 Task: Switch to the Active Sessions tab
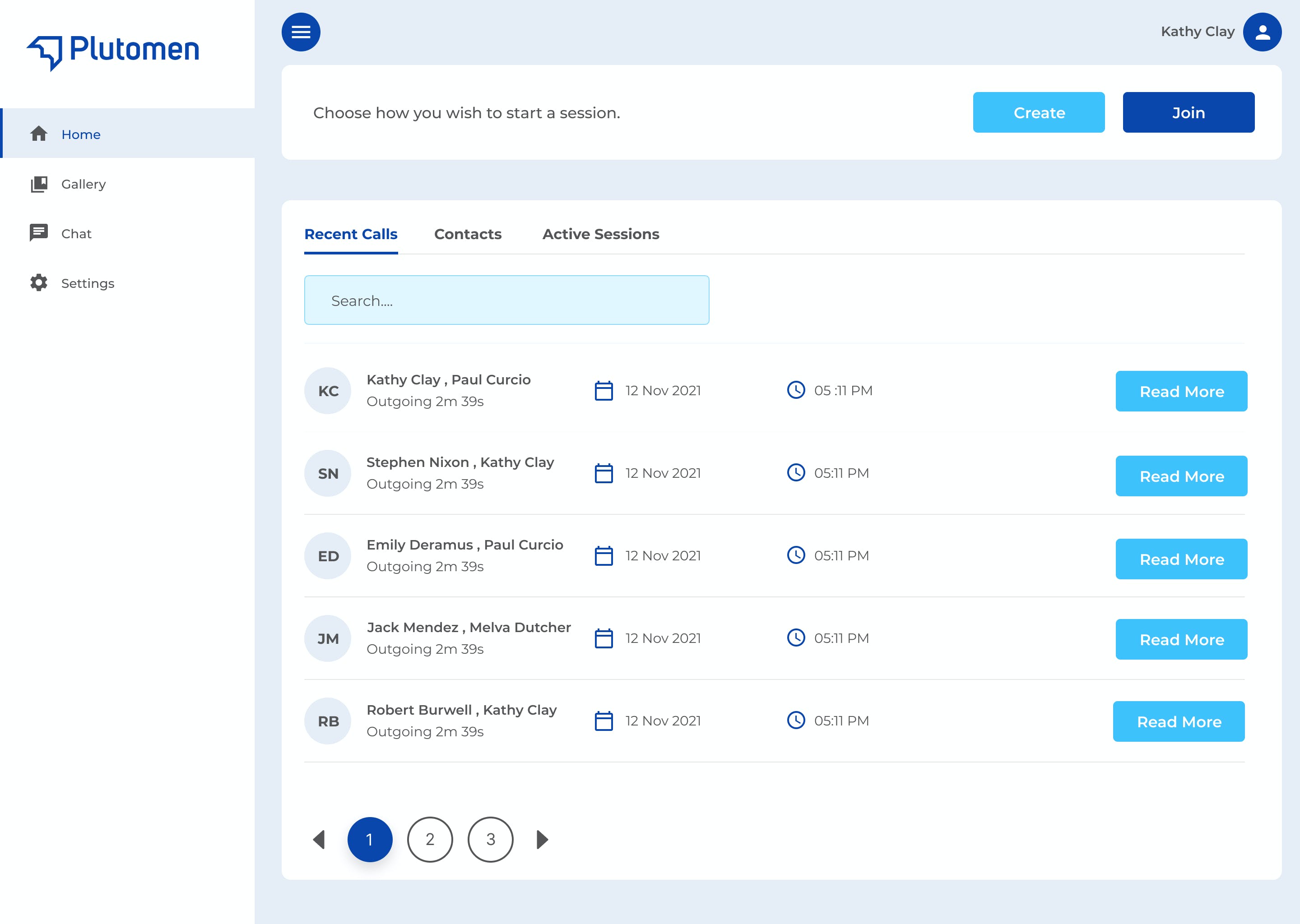click(600, 234)
